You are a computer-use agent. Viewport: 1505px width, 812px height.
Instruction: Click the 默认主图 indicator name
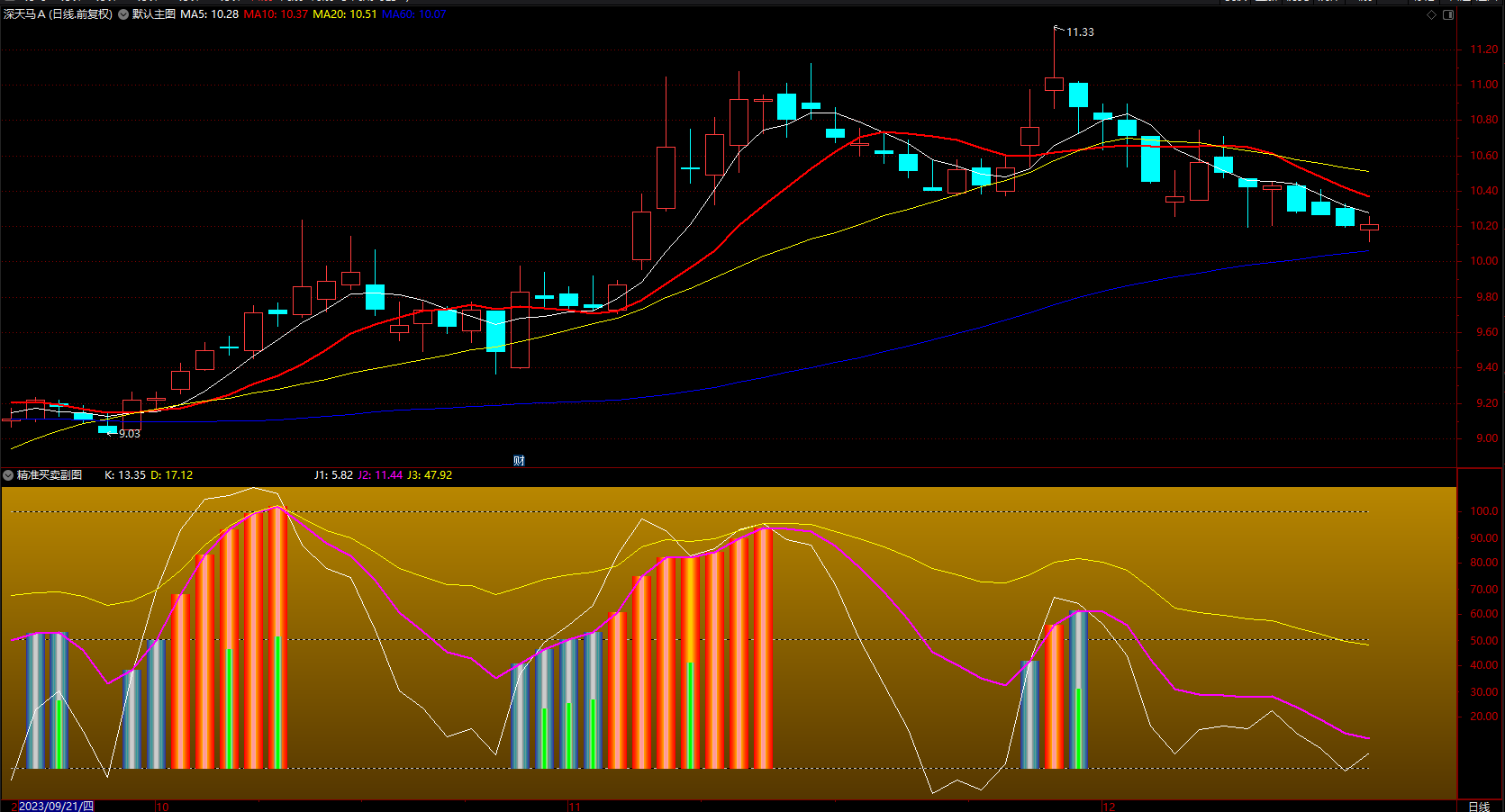(x=154, y=14)
